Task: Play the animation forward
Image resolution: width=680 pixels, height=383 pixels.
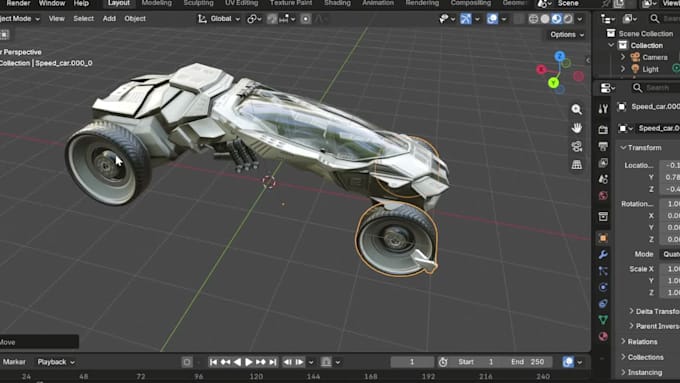Action: coord(249,362)
